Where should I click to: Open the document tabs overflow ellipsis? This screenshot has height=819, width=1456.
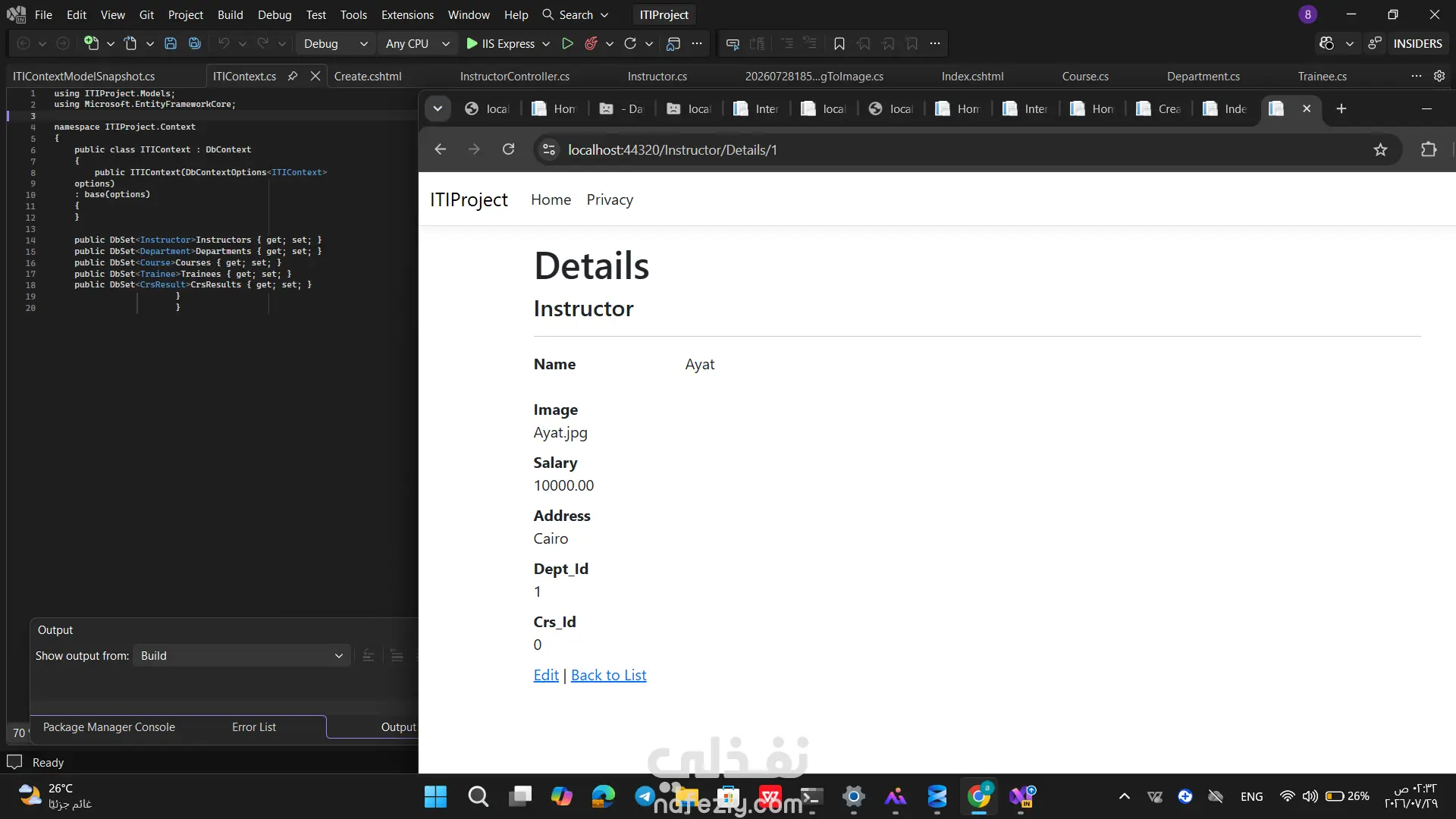[x=1417, y=76]
